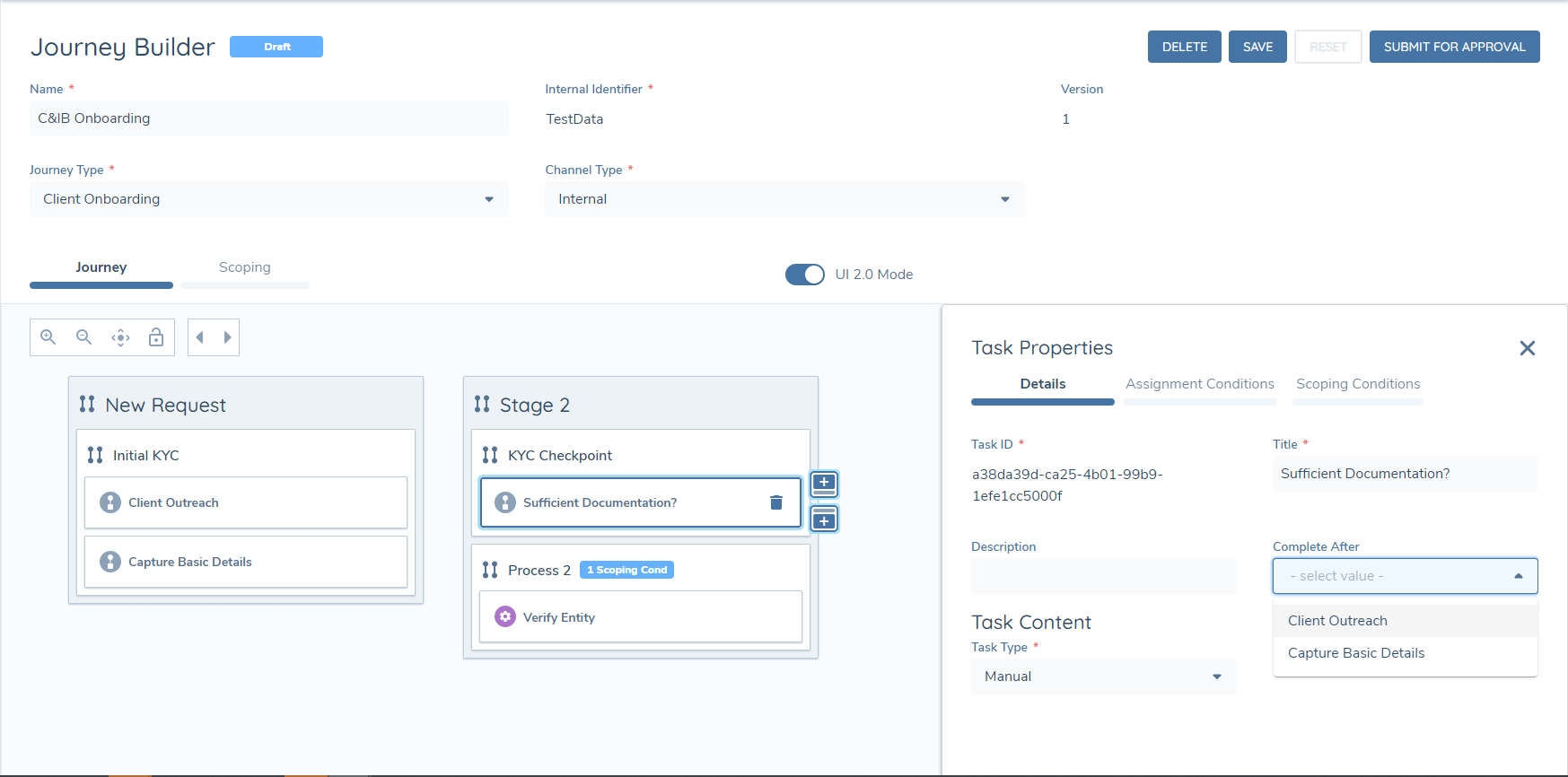The width and height of the screenshot is (1568, 777).
Task: Click the Submit for Approval button
Action: [1454, 47]
